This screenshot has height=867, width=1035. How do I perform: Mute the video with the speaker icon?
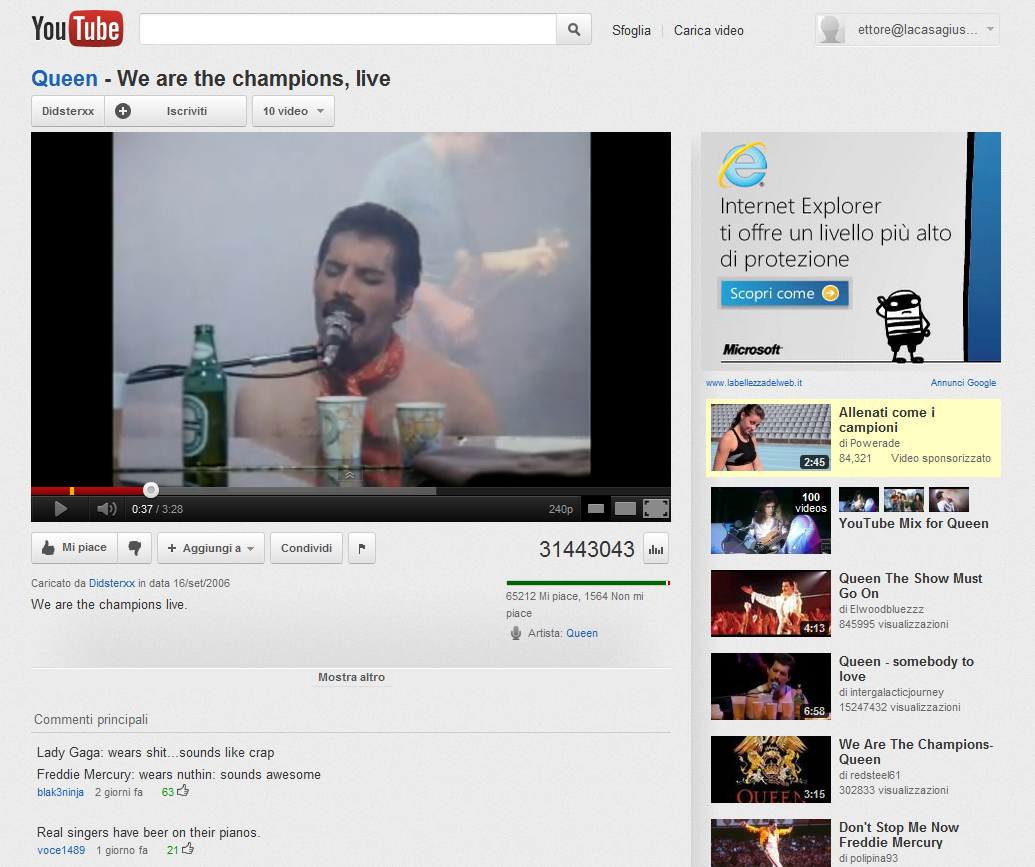pyautogui.click(x=106, y=509)
